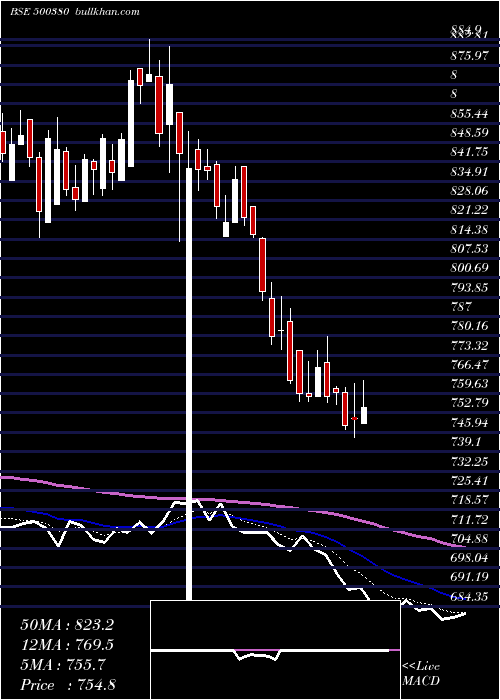
Task: Click the 773.32 price level label
Action: pos(469,345)
